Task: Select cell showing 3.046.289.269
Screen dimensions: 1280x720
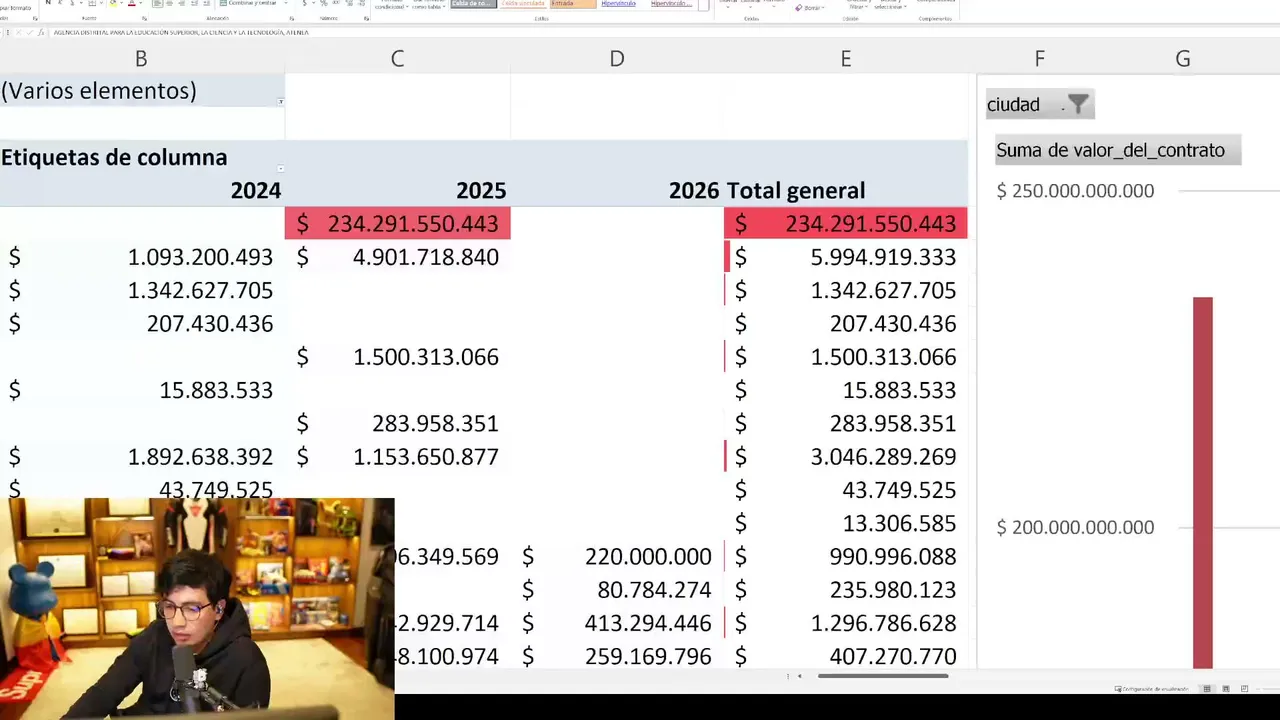Action: (x=846, y=457)
